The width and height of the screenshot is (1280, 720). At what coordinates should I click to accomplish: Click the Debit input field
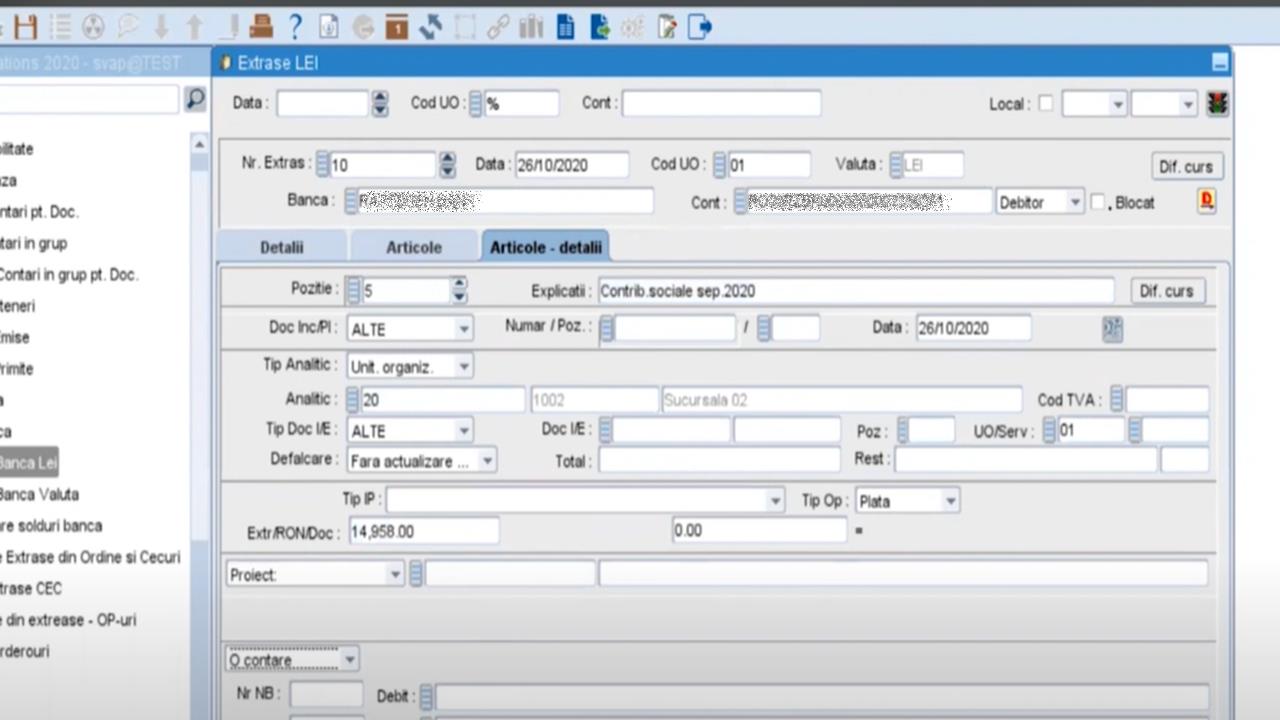(x=822, y=697)
